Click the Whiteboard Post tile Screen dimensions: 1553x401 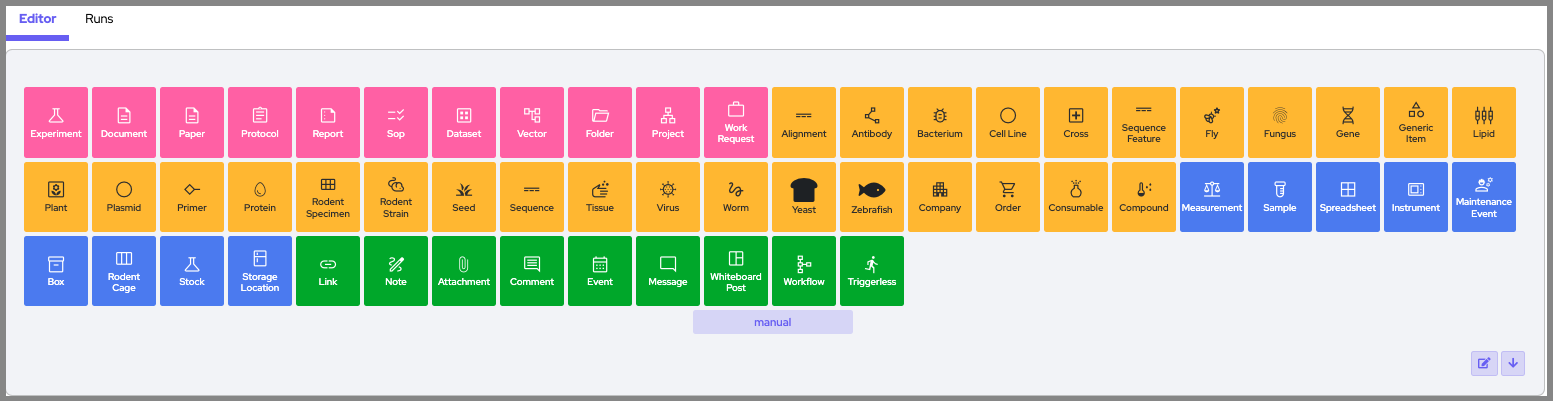click(736, 271)
